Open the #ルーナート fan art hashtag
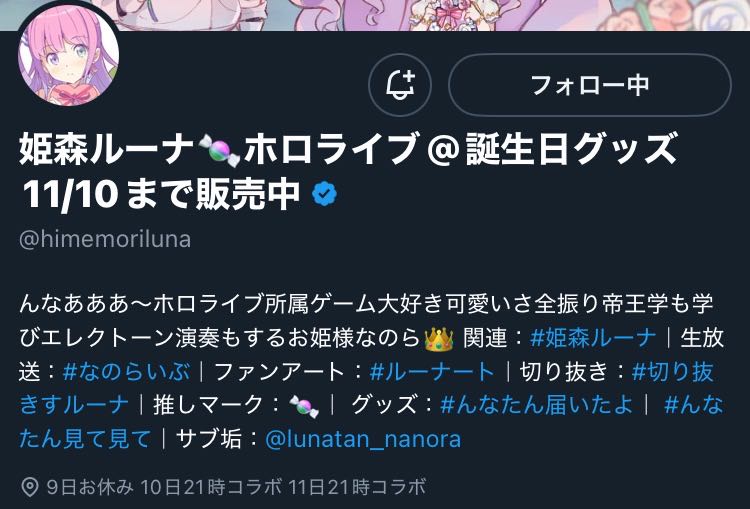Screen dimensions: 750x509 [432, 372]
